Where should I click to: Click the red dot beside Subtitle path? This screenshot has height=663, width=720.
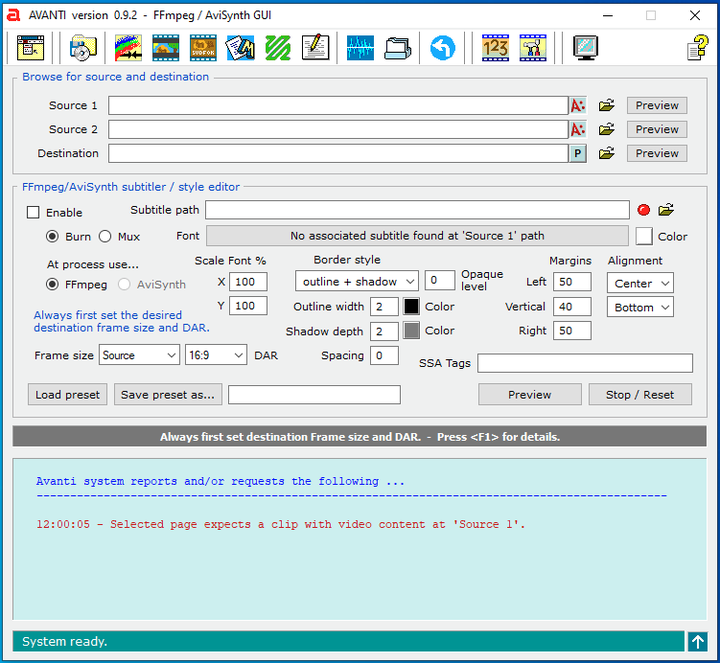coord(643,210)
